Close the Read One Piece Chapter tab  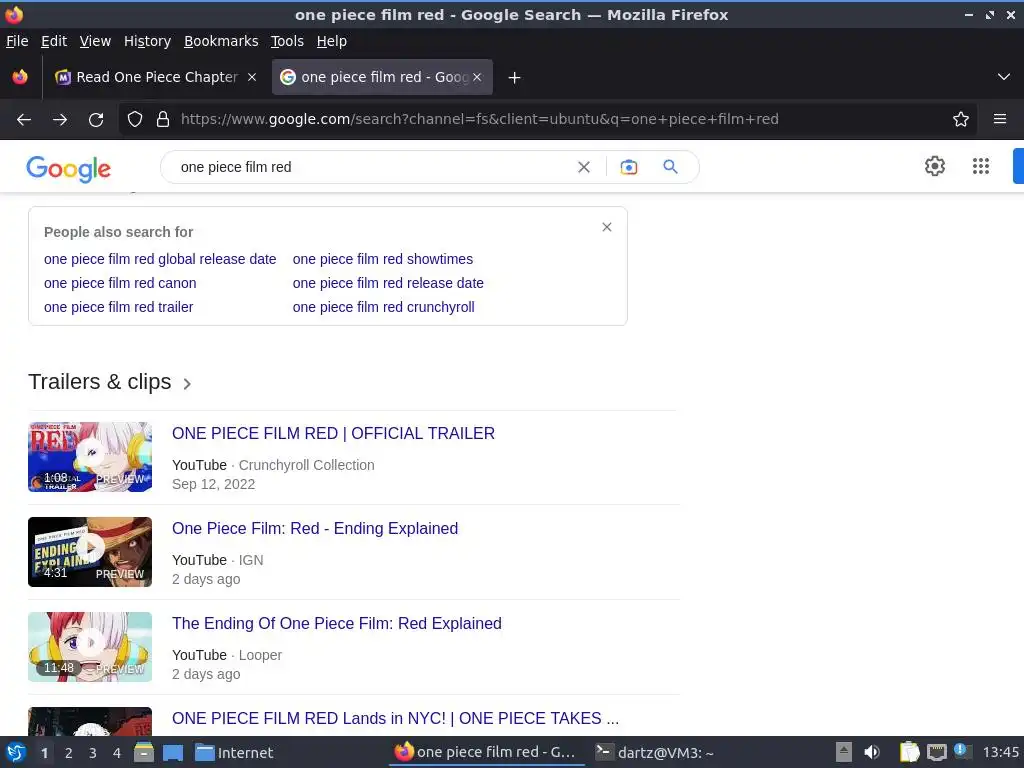pos(251,77)
